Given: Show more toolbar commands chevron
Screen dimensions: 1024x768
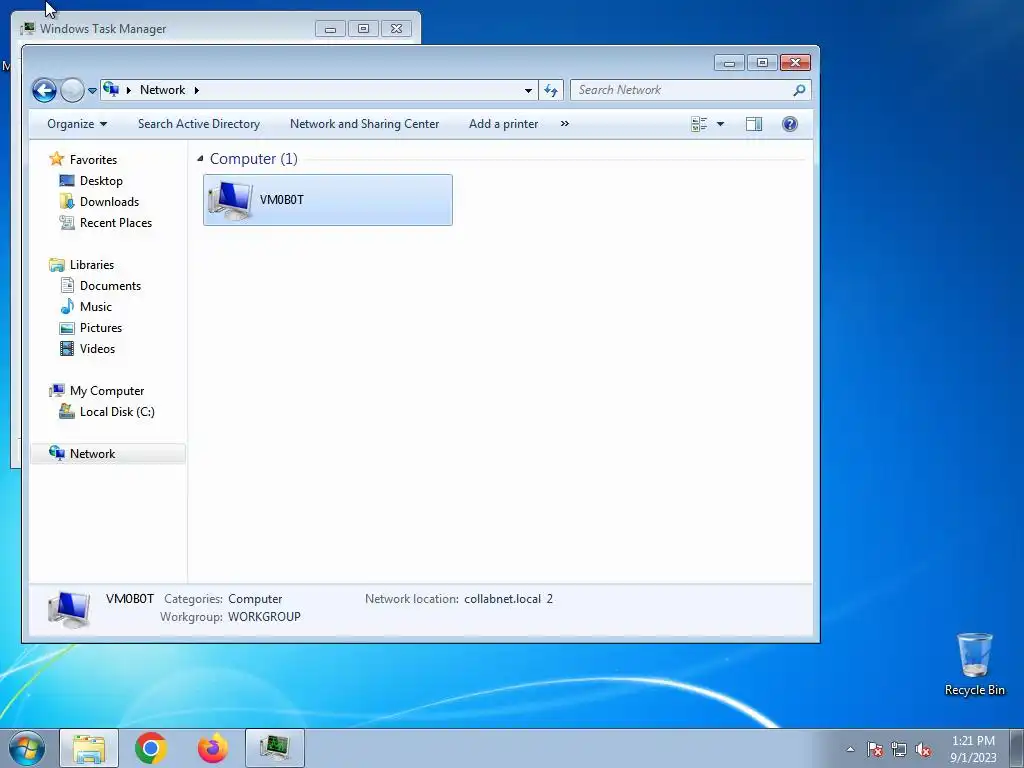Looking at the screenshot, I should (x=565, y=124).
